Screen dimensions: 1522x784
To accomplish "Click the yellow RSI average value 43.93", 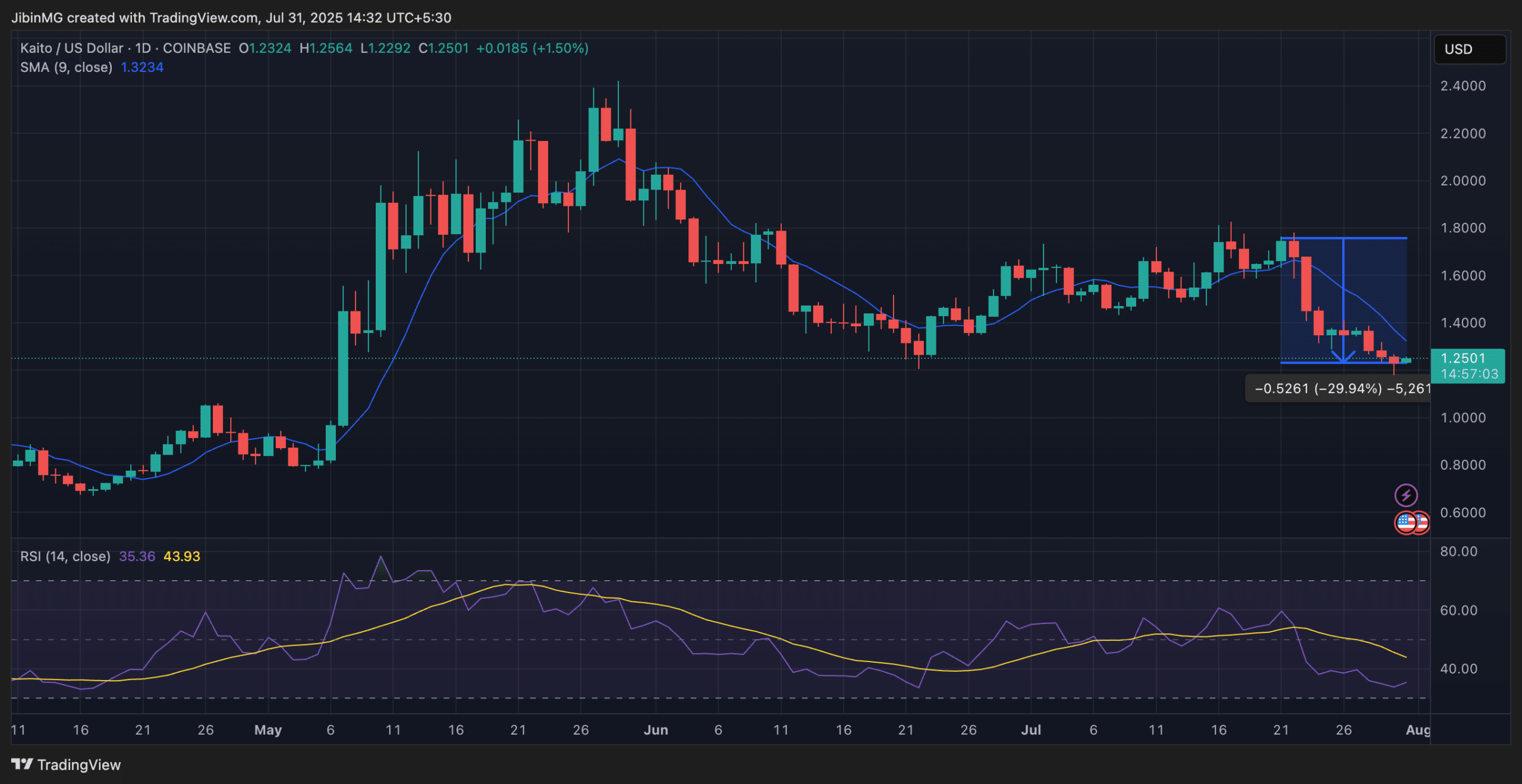I will [x=181, y=556].
